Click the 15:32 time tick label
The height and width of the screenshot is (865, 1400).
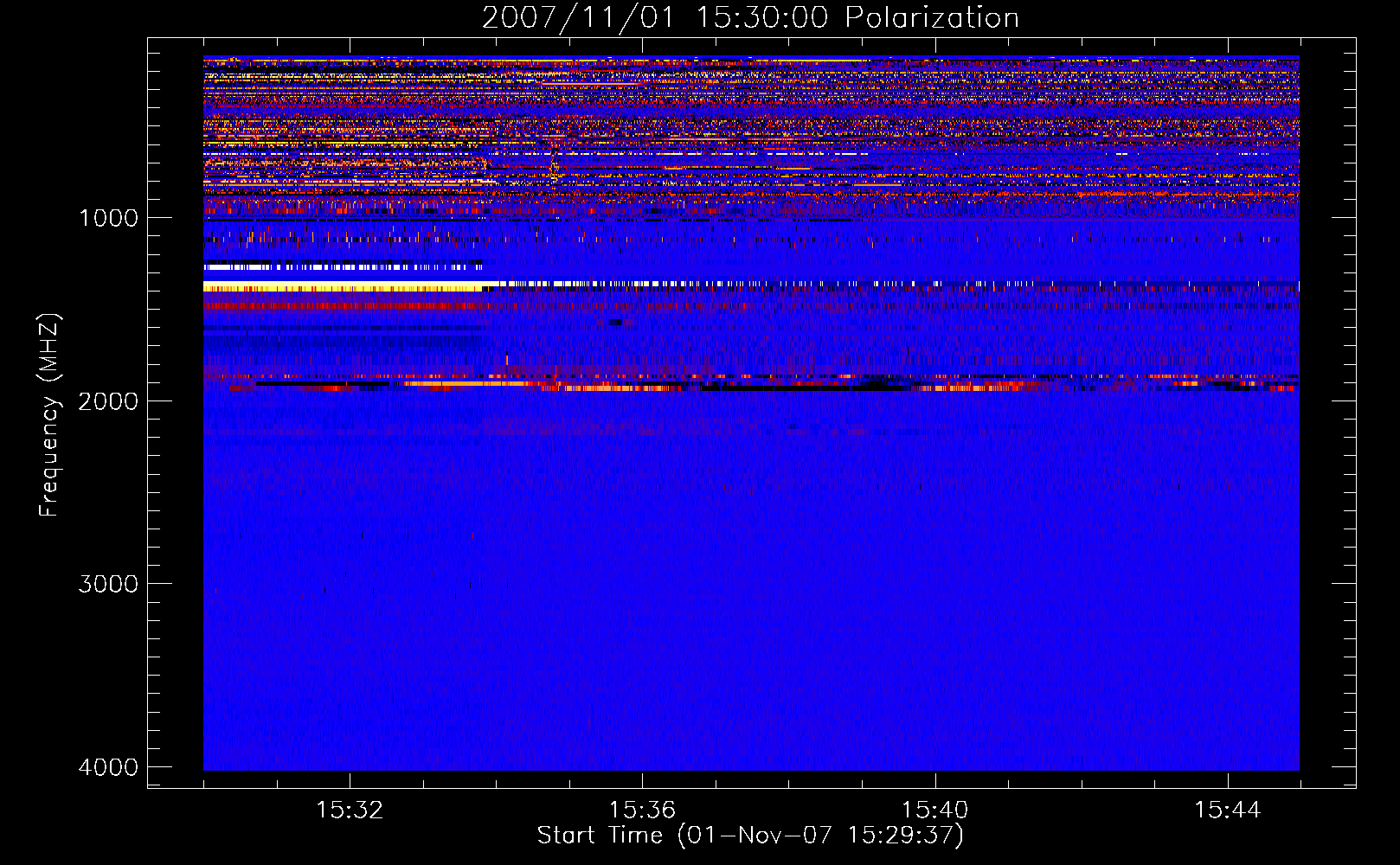[350, 811]
